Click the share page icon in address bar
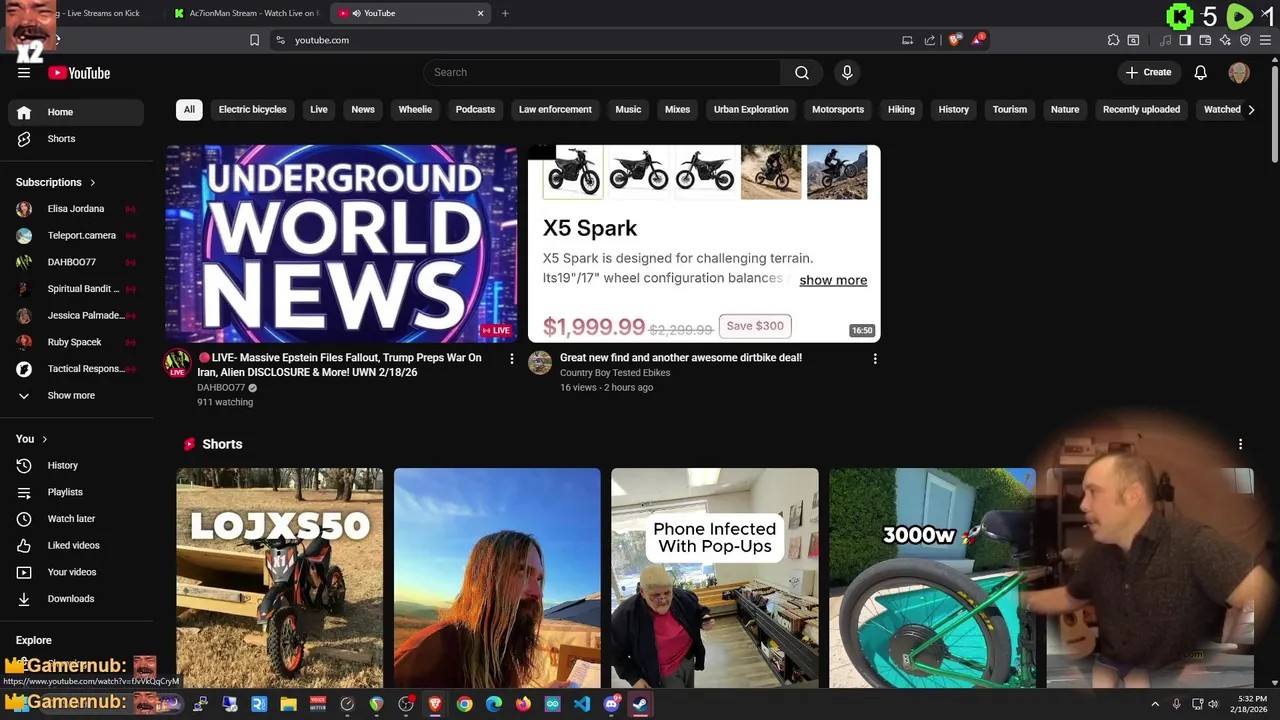The width and height of the screenshot is (1280, 720). click(930, 40)
